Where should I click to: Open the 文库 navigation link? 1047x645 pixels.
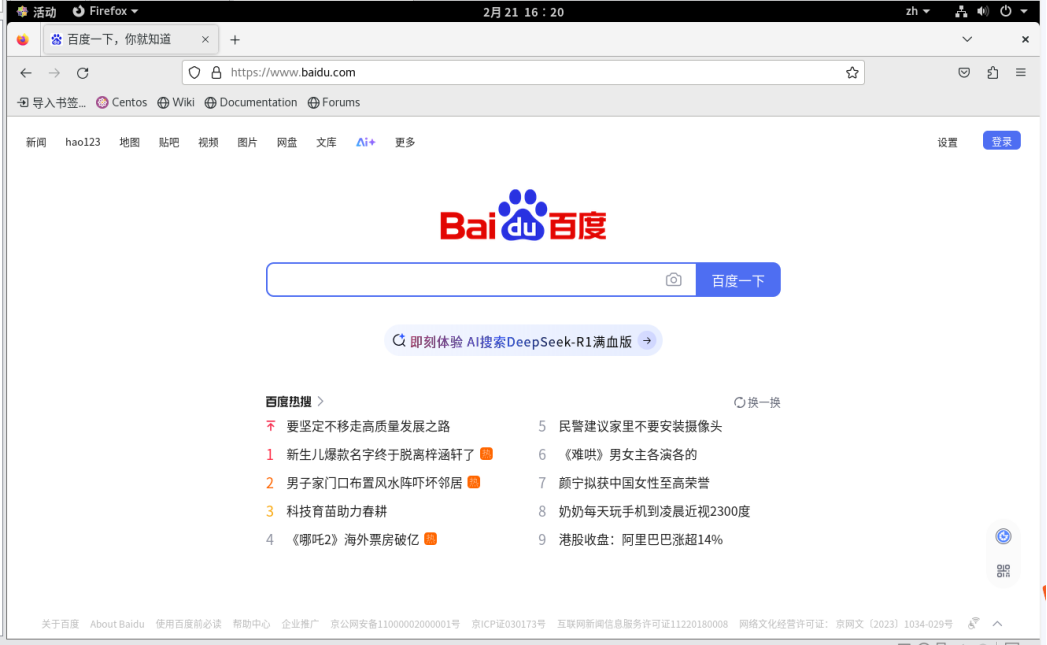click(x=327, y=142)
